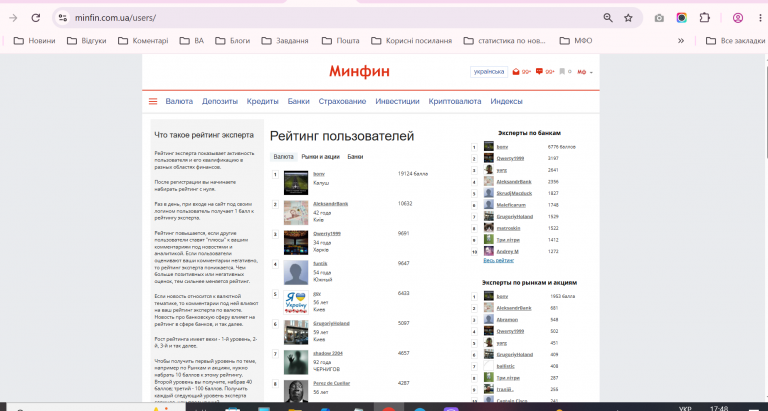Click the 19124 балла score text
Image resolution: width=768 pixels, height=411 pixels.
413,174
